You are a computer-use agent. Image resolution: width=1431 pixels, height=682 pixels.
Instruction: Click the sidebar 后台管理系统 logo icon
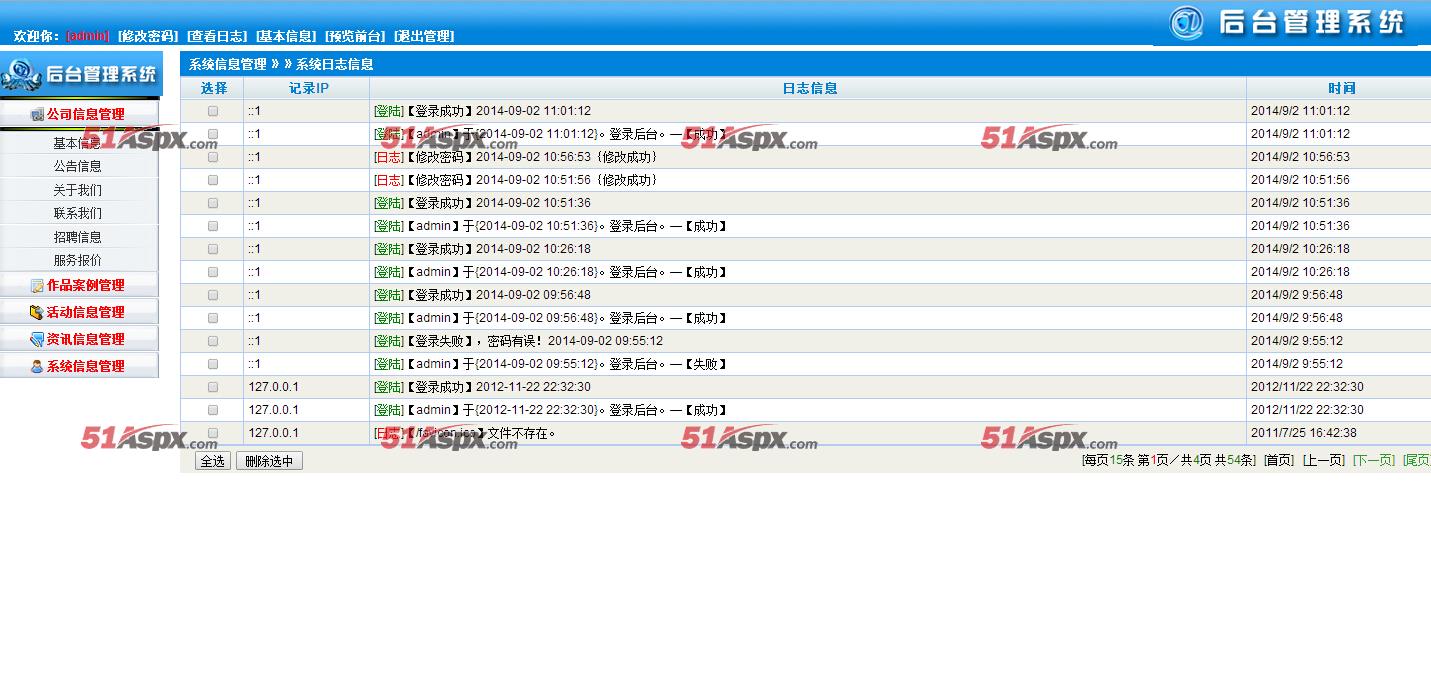[x=21, y=74]
